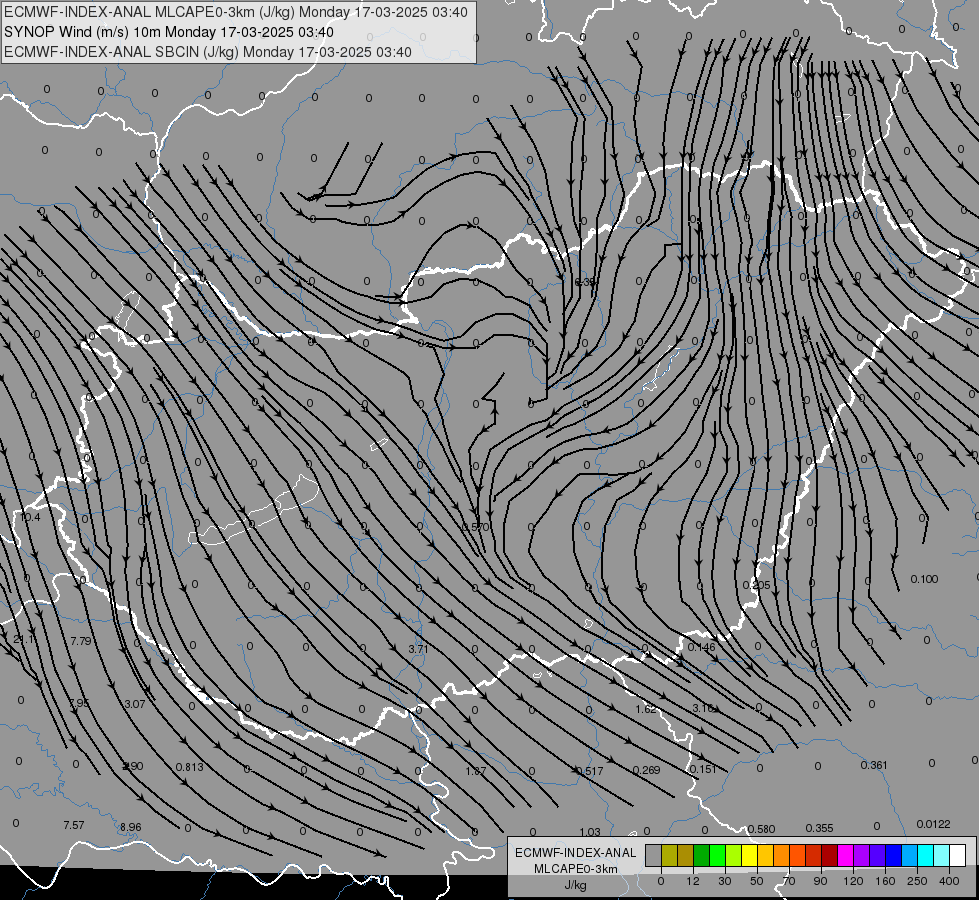Click the gray swatch in the MLCAPE legend
The height and width of the screenshot is (900, 979).
[x=654, y=855]
